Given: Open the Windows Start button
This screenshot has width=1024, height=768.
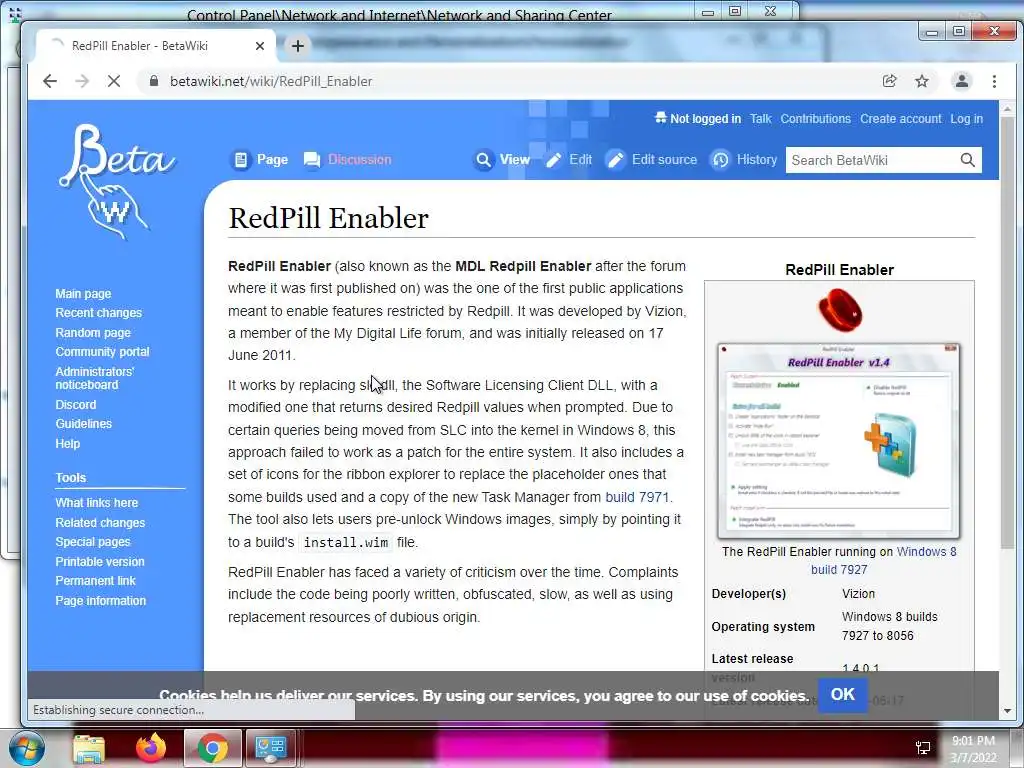Looking at the screenshot, I should pyautogui.click(x=25, y=748).
